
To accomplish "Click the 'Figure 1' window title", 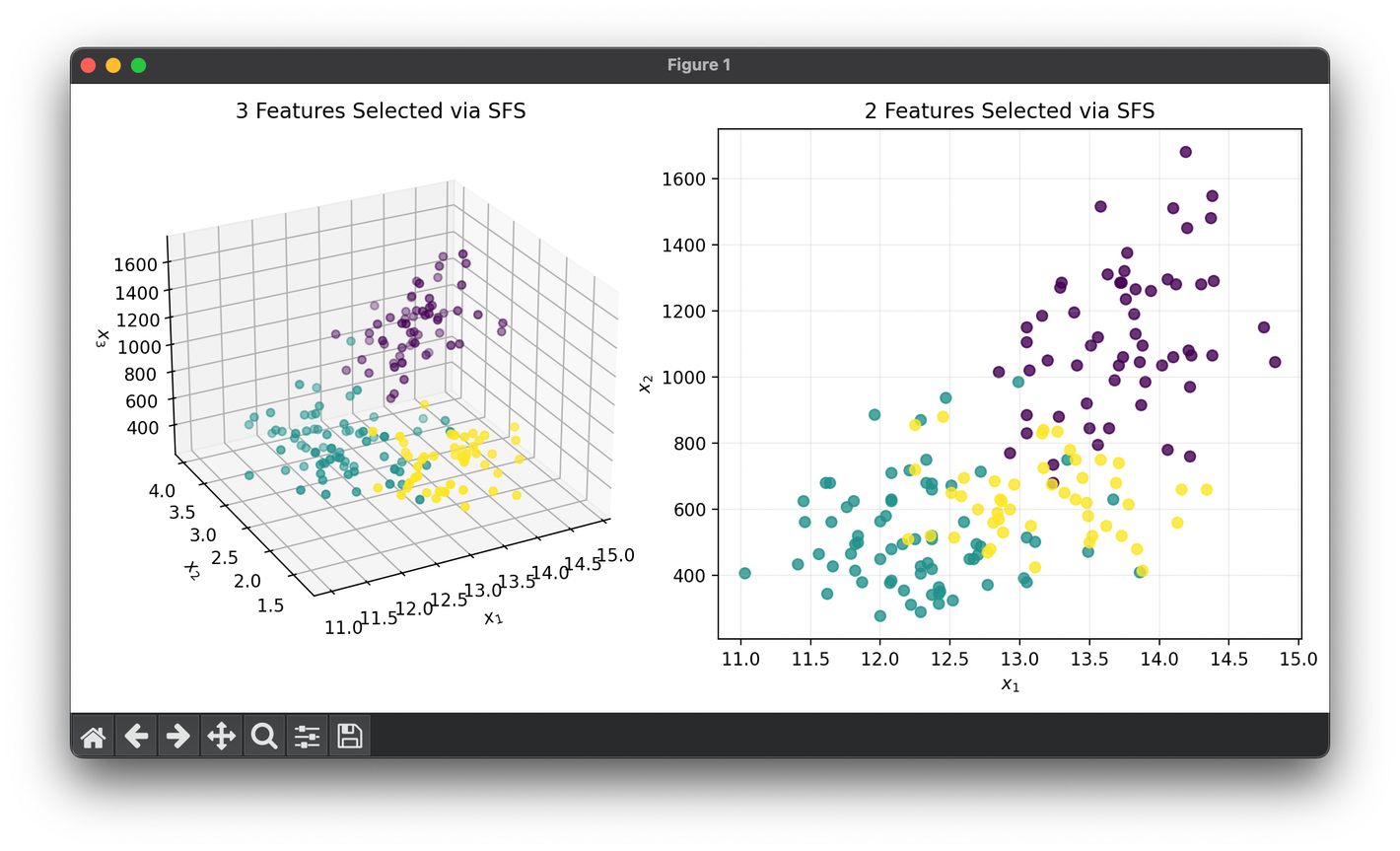I will pyautogui.click(x=699, y=65).
